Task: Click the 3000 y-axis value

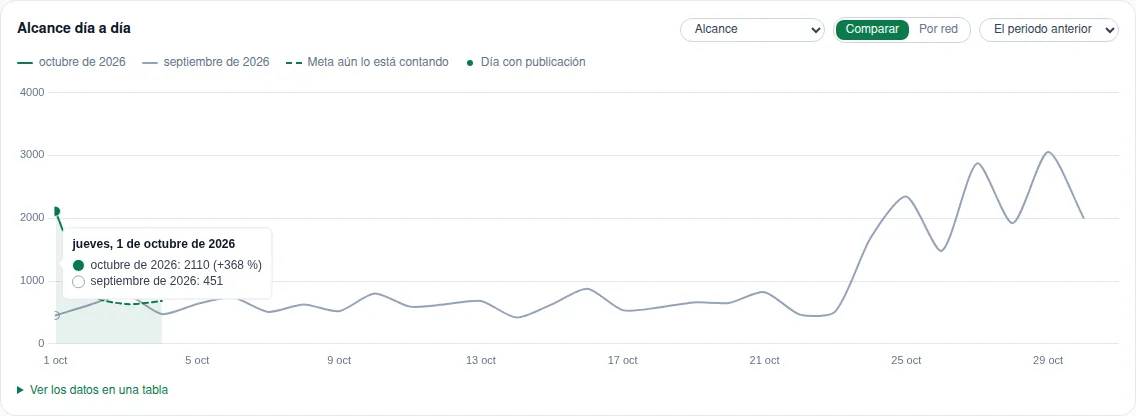Action: (x=31, y=155)
